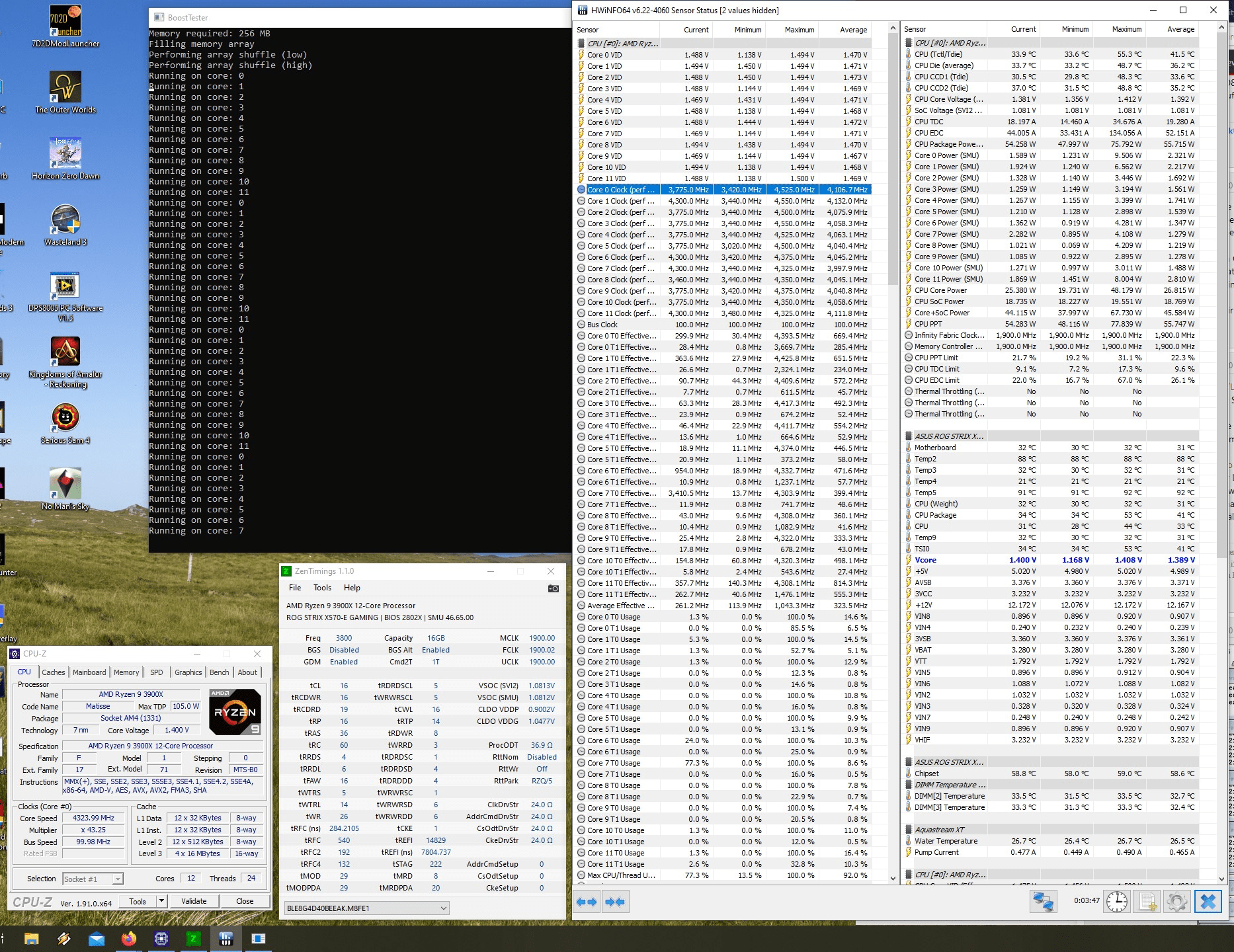Select the CPU-Z Mainboard tab

click(89, 672)
